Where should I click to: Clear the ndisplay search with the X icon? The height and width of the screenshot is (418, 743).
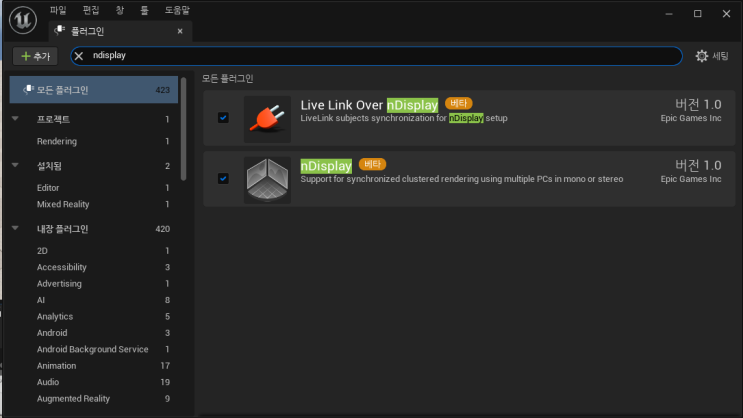79,56
